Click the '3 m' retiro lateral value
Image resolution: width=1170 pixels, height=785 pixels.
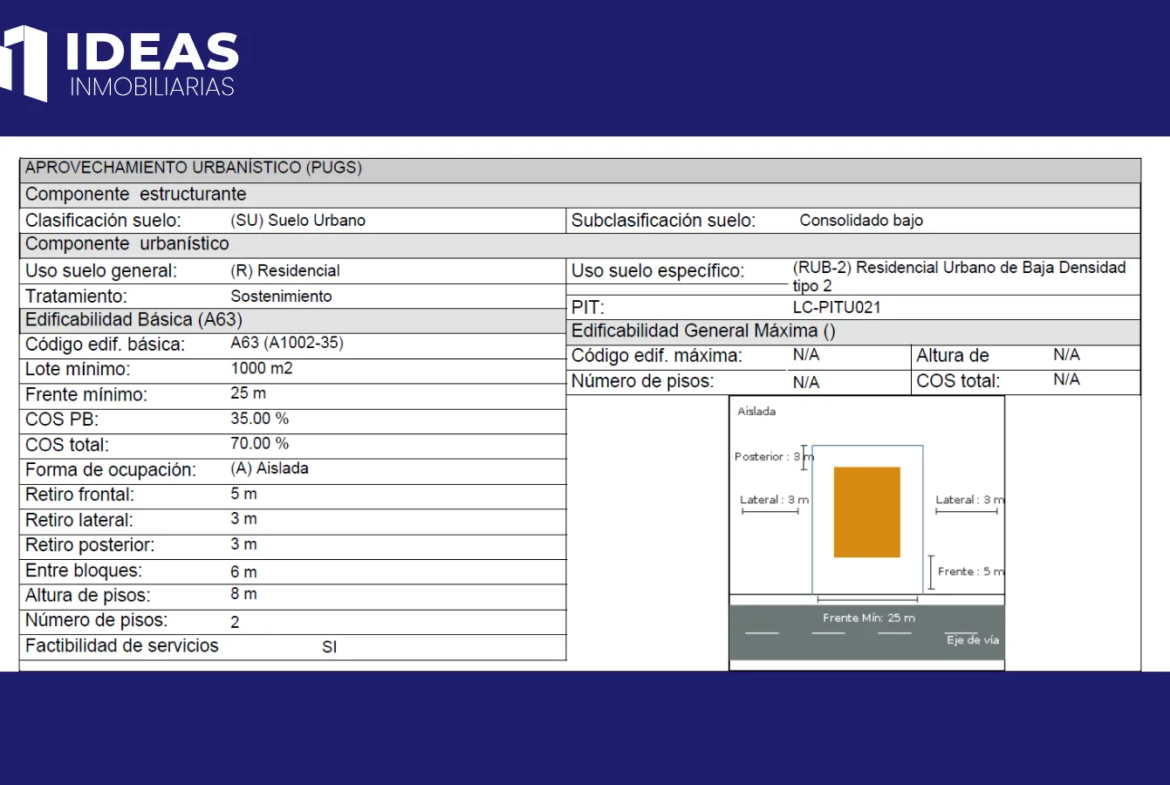[243, 519]
